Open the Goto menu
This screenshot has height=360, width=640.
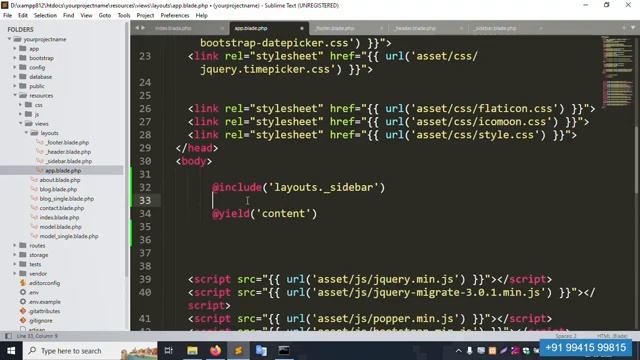(104, 16)
